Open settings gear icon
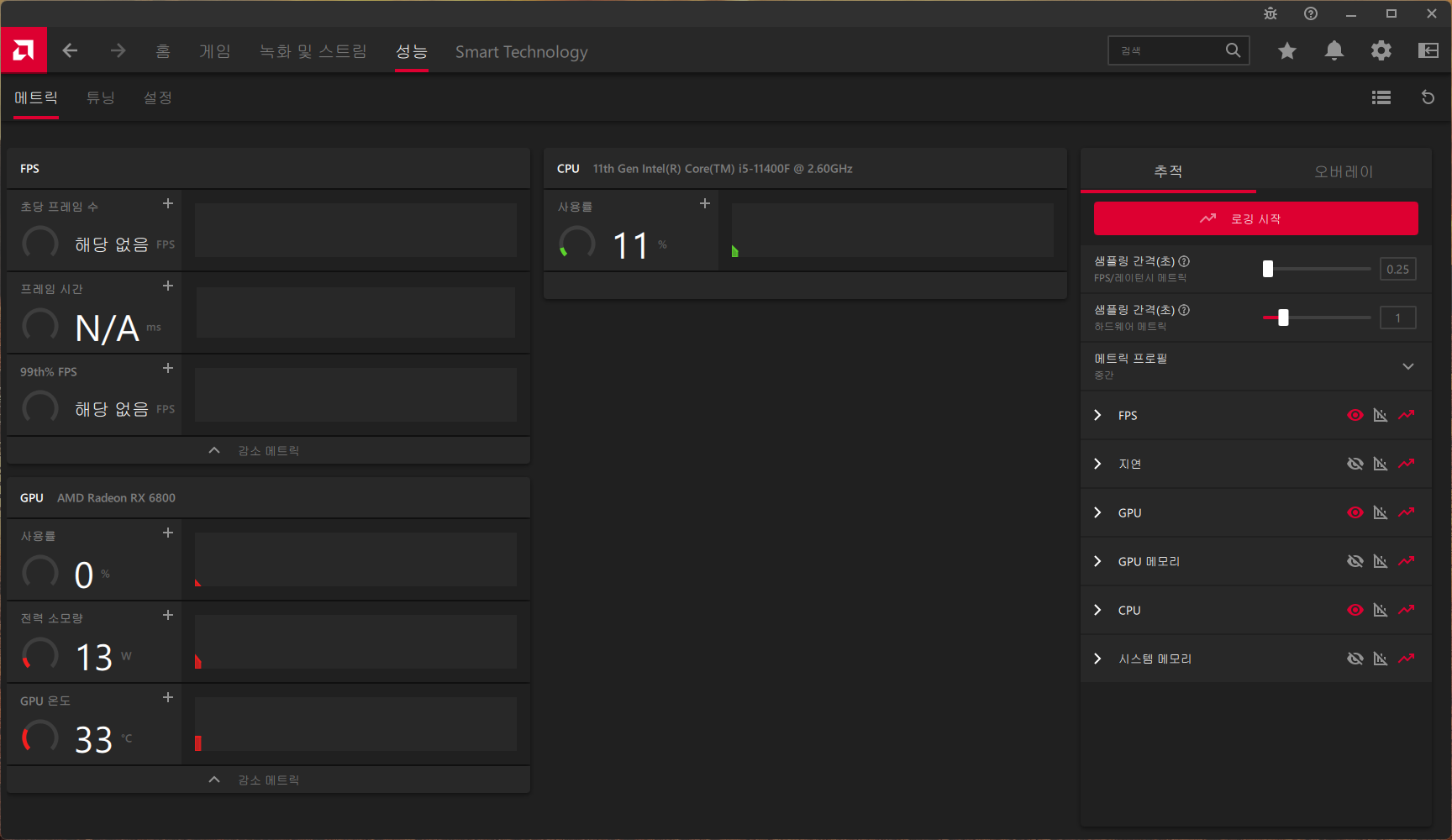The image size is (1452, 840). click(x=1381, y=51)
